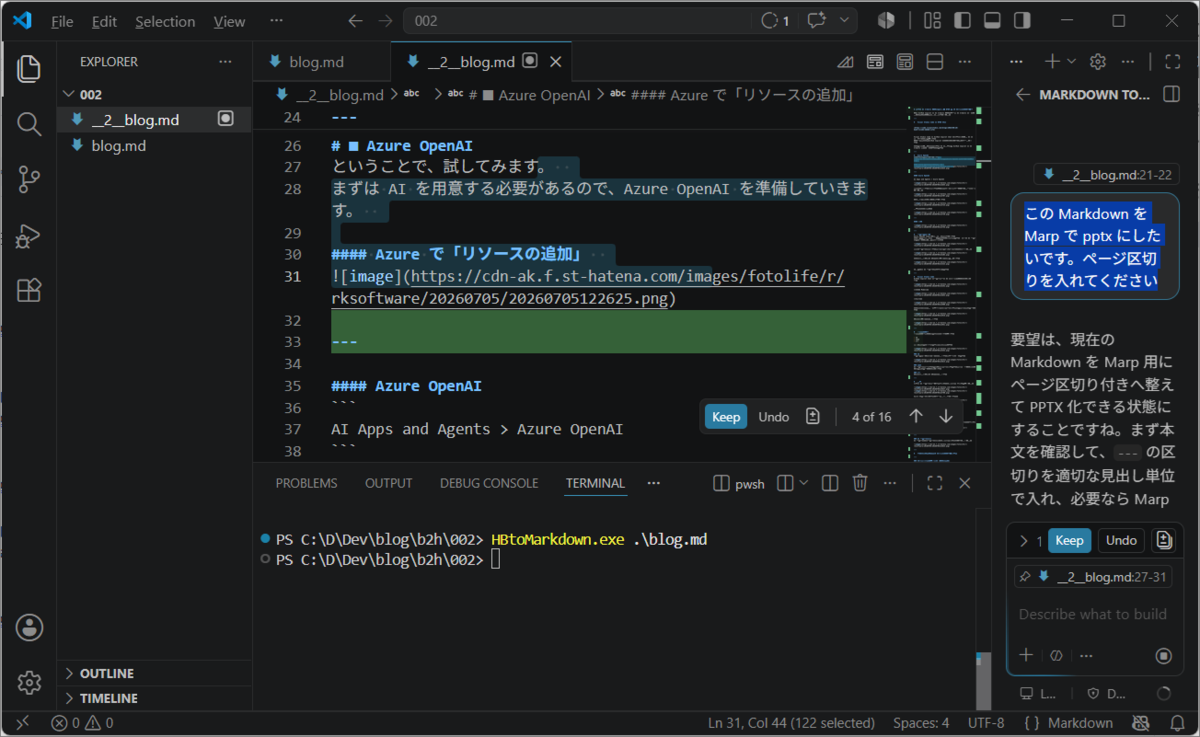This screenshot has height=737, width=1200.
Task: Open the Source Control view
Action: click(x=29, y=180)
